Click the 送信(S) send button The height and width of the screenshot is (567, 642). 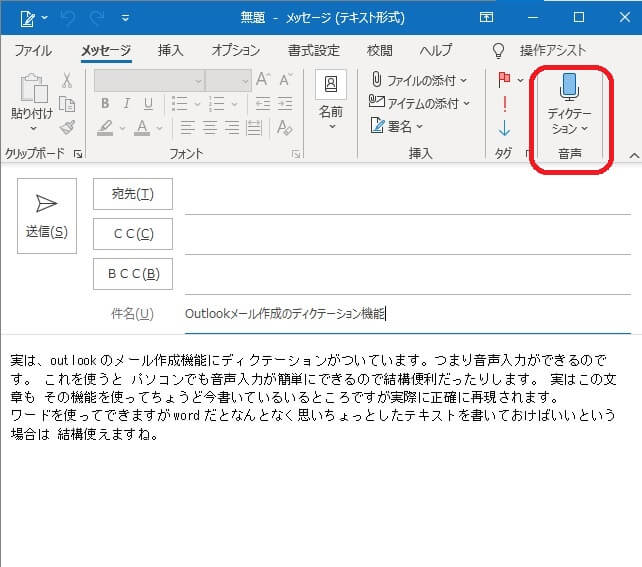47,216
